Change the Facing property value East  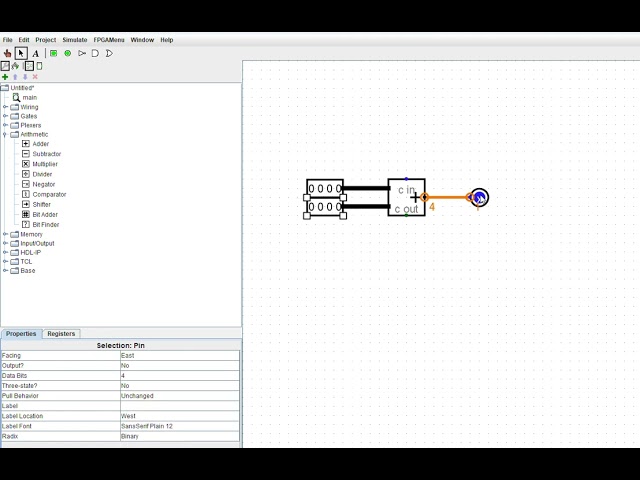180,356
